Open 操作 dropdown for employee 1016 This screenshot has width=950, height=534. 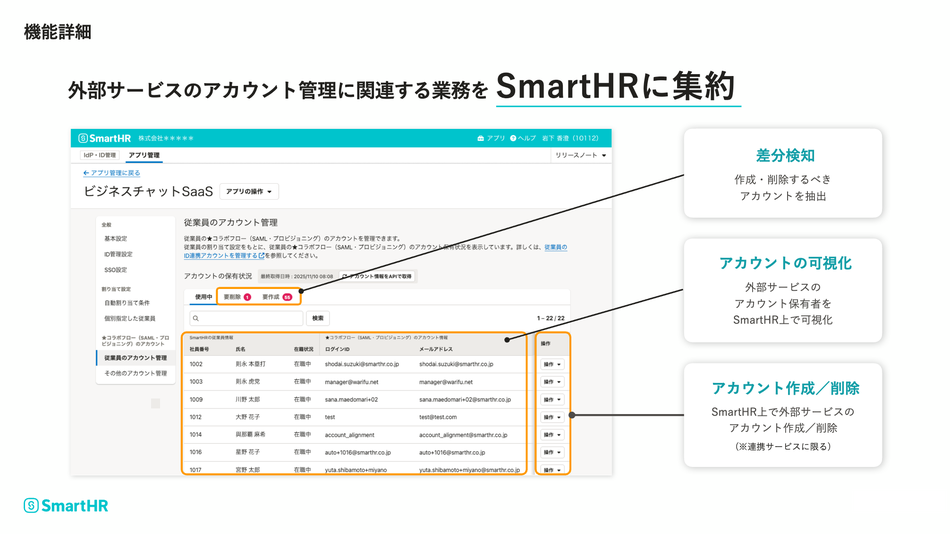552,452
